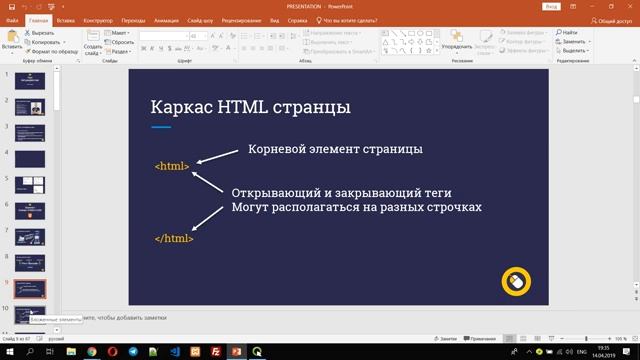Click the font name combo box
Screen dimensions: 640x360
164,36
